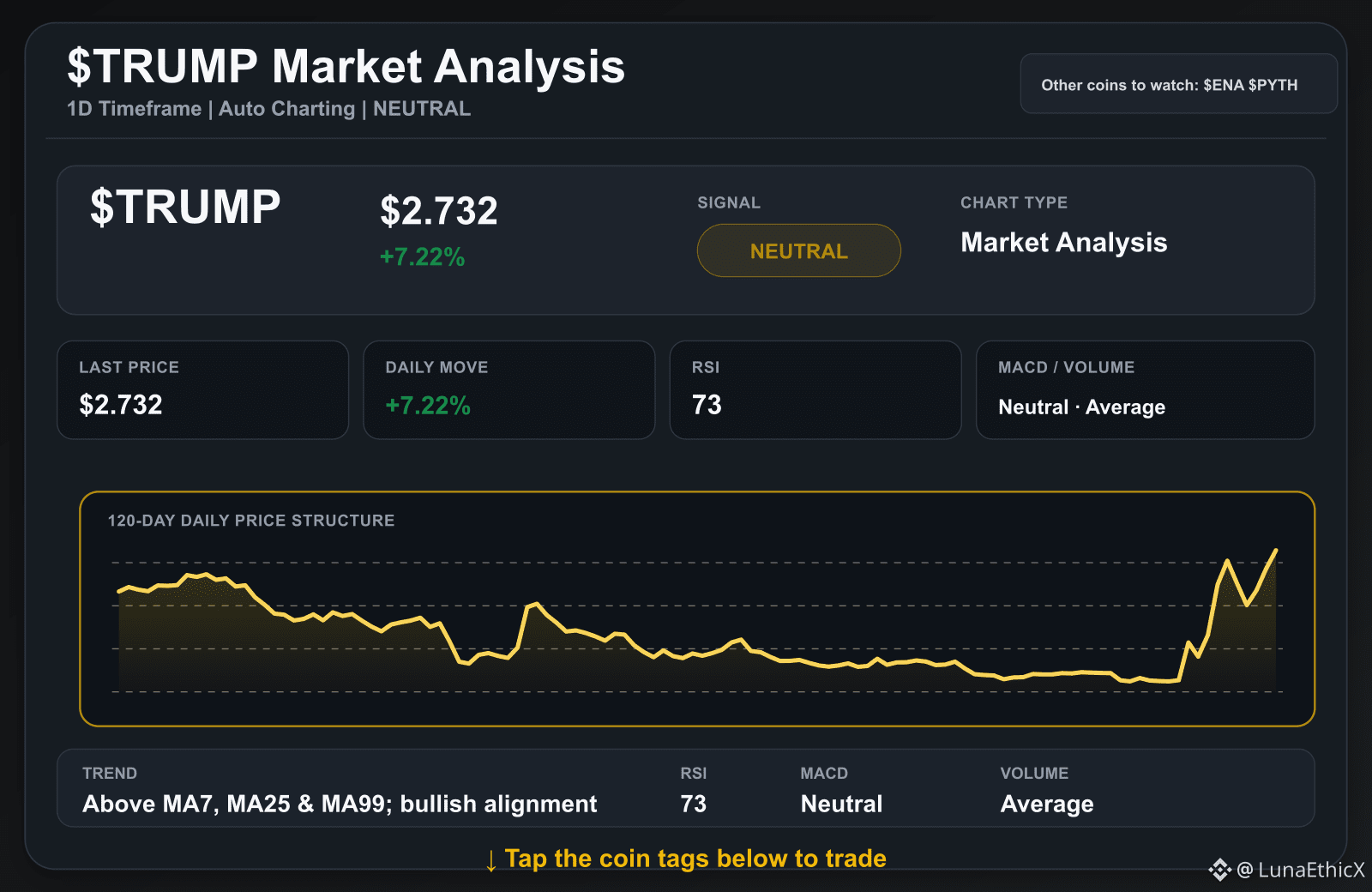The height and width of the screenshot is (892, 1372).
Task: Click the VOLUME Average value in bottom row
Action: 1047,804
